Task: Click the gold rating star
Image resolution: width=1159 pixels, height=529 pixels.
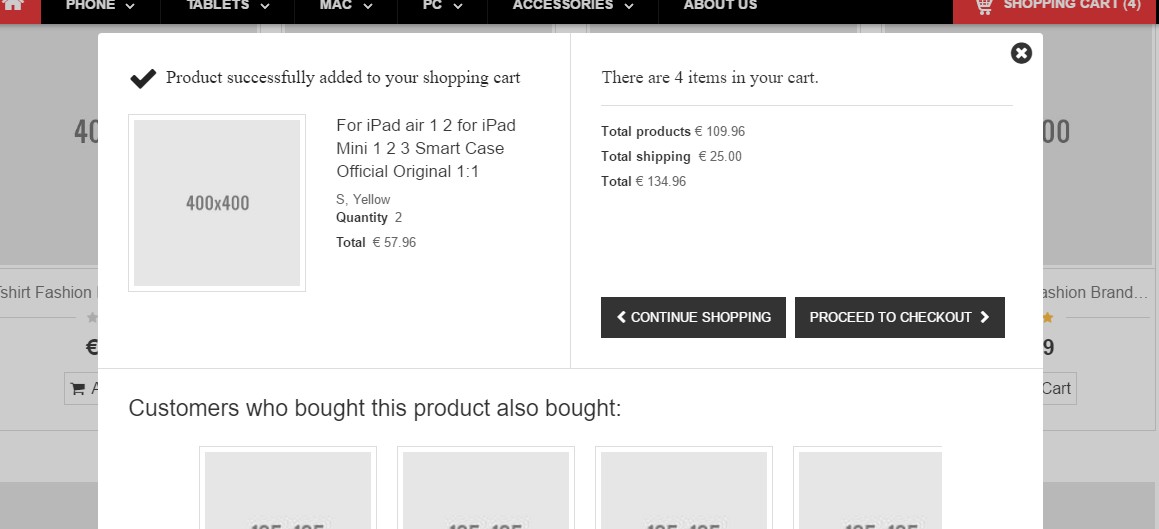Action: tap(1047, 318)
